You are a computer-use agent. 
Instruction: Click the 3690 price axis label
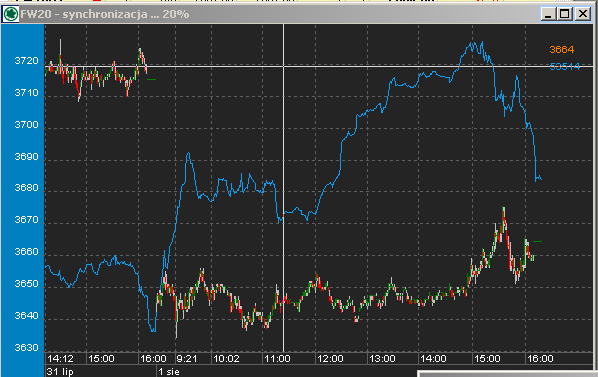pos(26,157)
